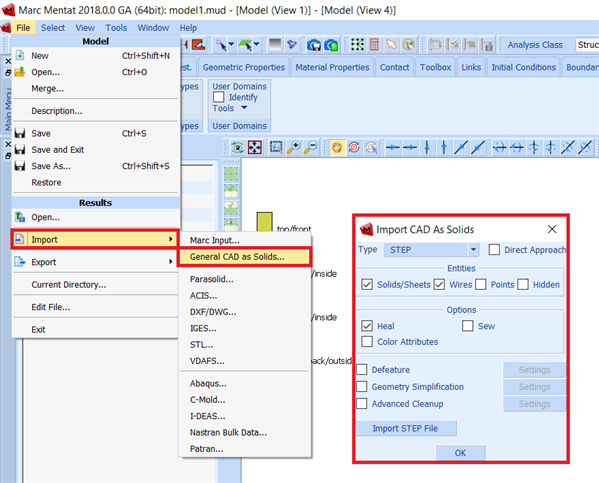The height and width of the screenshot is (483, 599).
Task: Open the Geometric Properties tab
Action: tap(244, 67)
